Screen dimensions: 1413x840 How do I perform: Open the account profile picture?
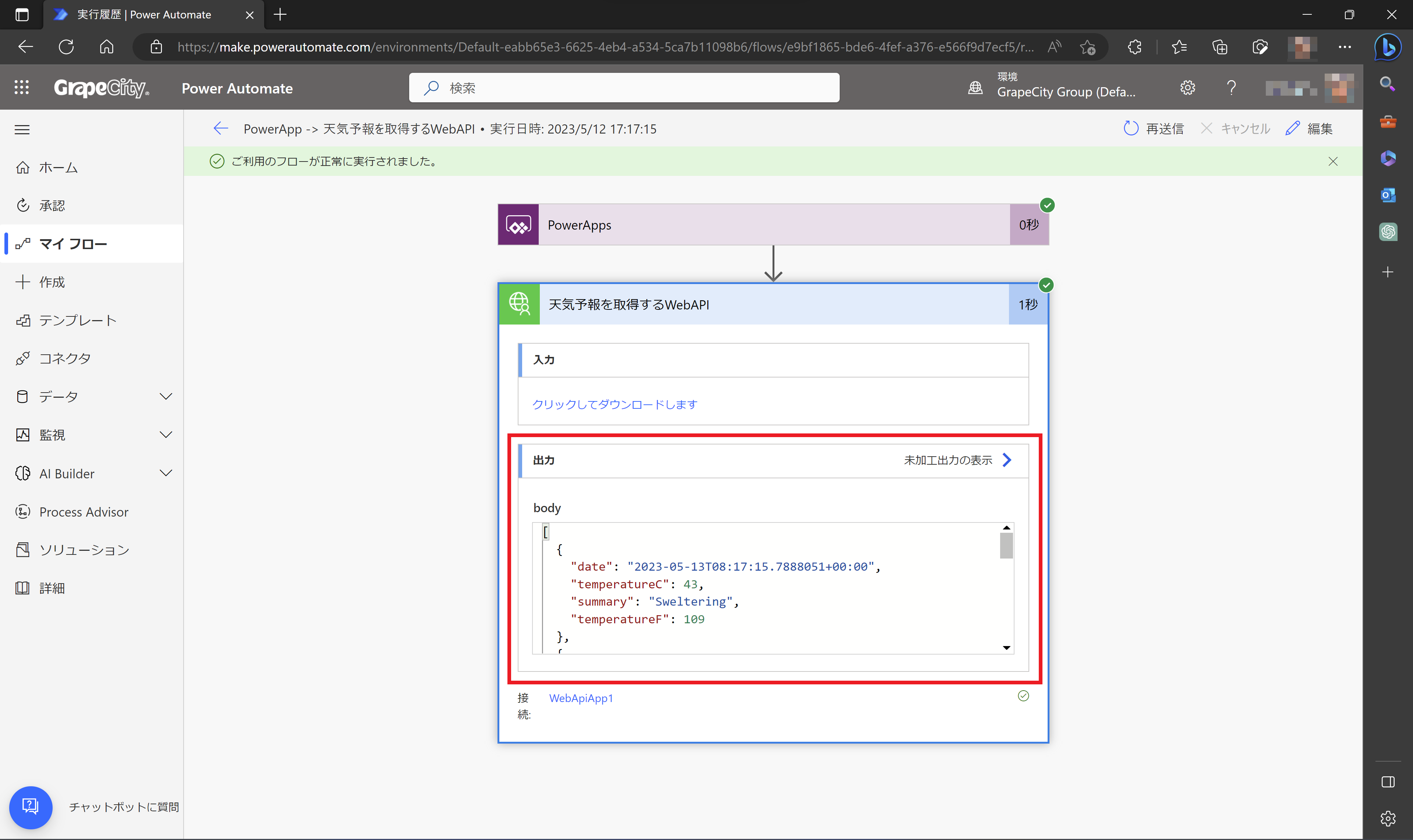pos(1339,88)
